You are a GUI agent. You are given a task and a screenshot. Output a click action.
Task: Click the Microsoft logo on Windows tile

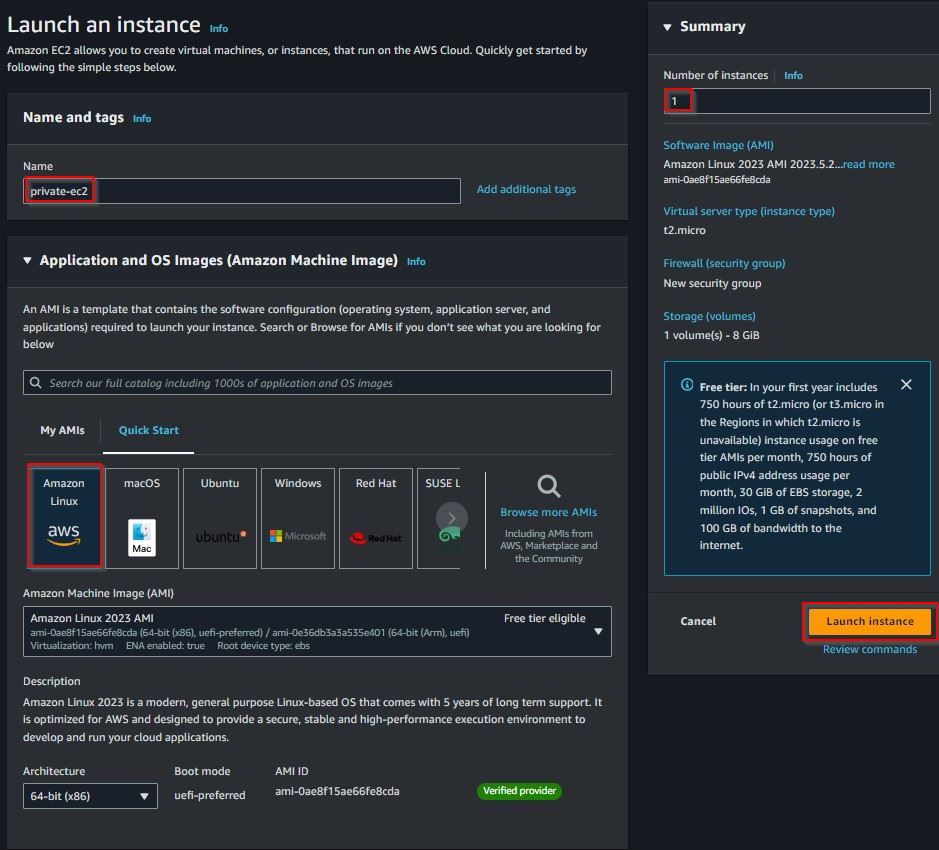(x=298, y=536)
